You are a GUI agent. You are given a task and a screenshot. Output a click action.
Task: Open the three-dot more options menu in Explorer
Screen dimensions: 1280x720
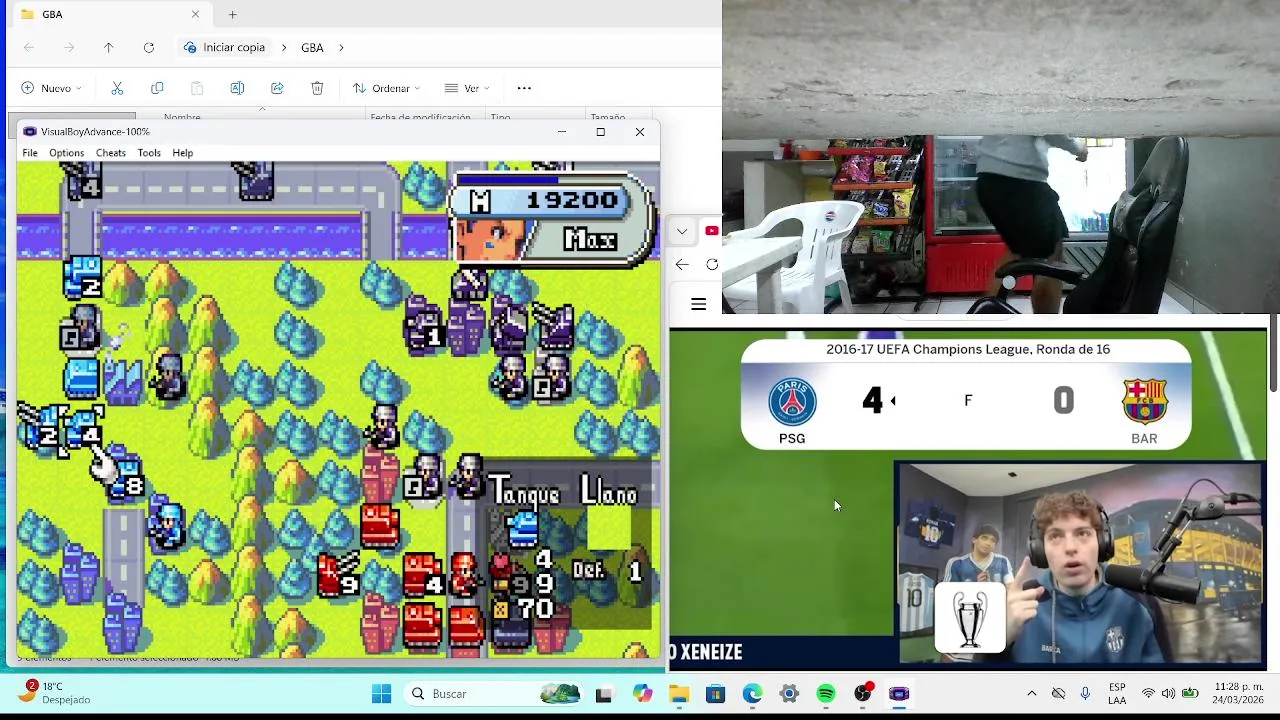tap(524, 88)
